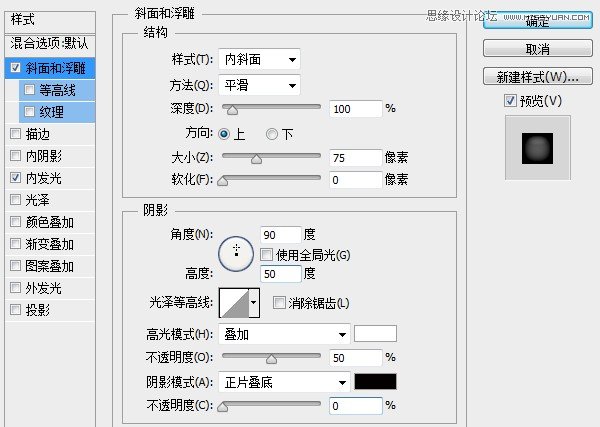Screen dimensions: 600x427
Task: Click the 新建样式(W)... button
Action: pos(538,77)
